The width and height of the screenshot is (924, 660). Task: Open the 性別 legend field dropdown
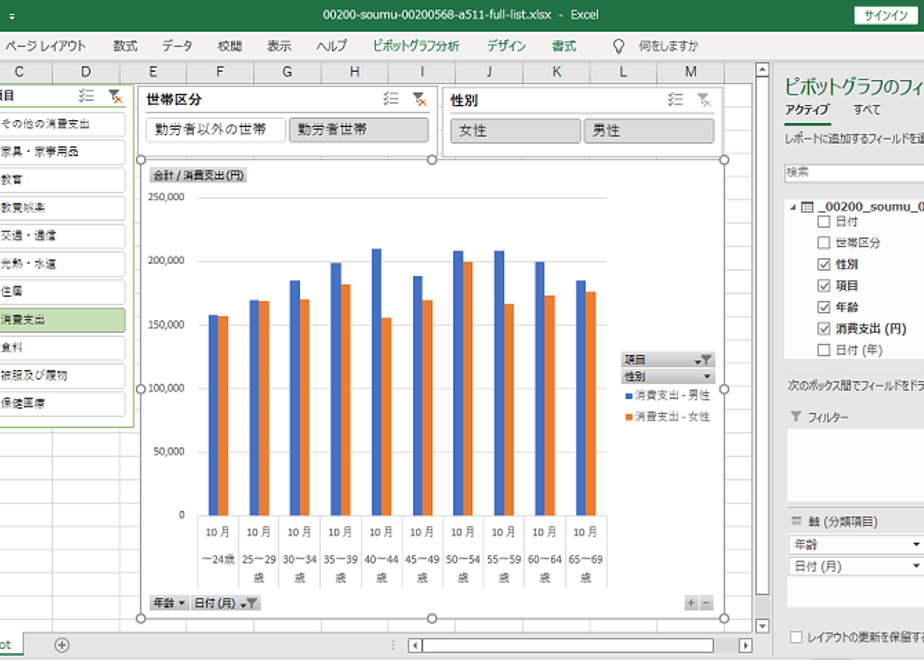point(668,376)
